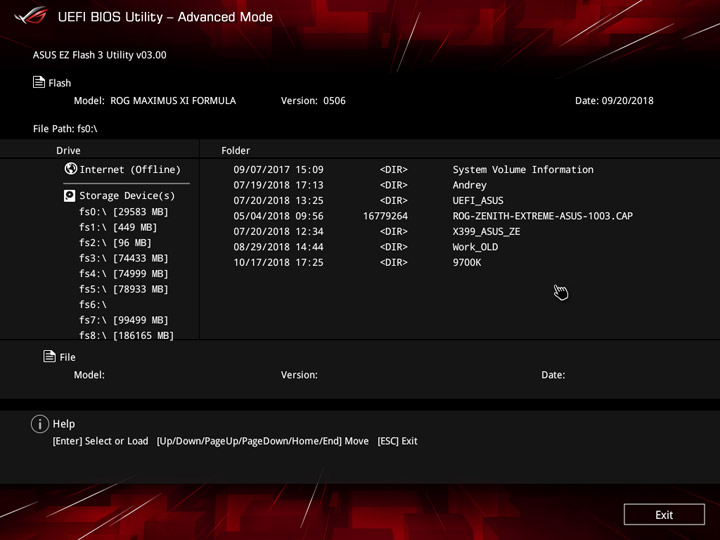Select drive fs8:\ [186165 MB]
Screen dimensions: 720x540
126,335
